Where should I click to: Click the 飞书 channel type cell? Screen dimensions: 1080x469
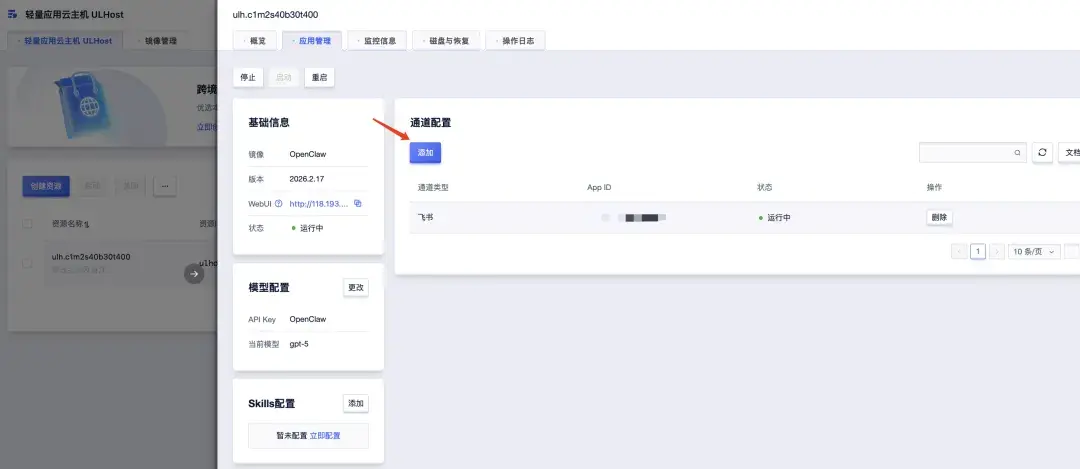(x=426, y=218)
